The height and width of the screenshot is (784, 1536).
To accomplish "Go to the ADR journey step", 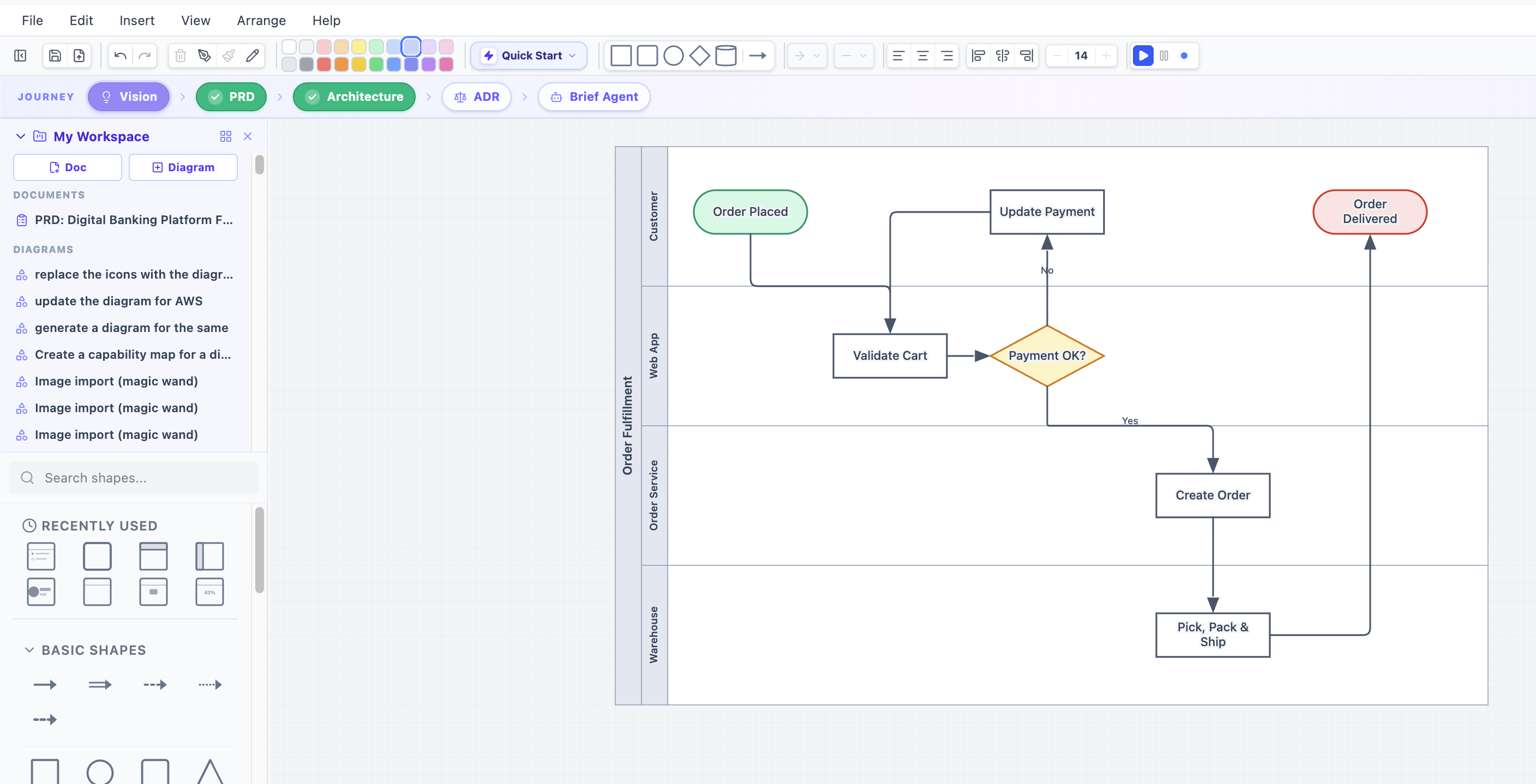I will [x=476, y=97].
